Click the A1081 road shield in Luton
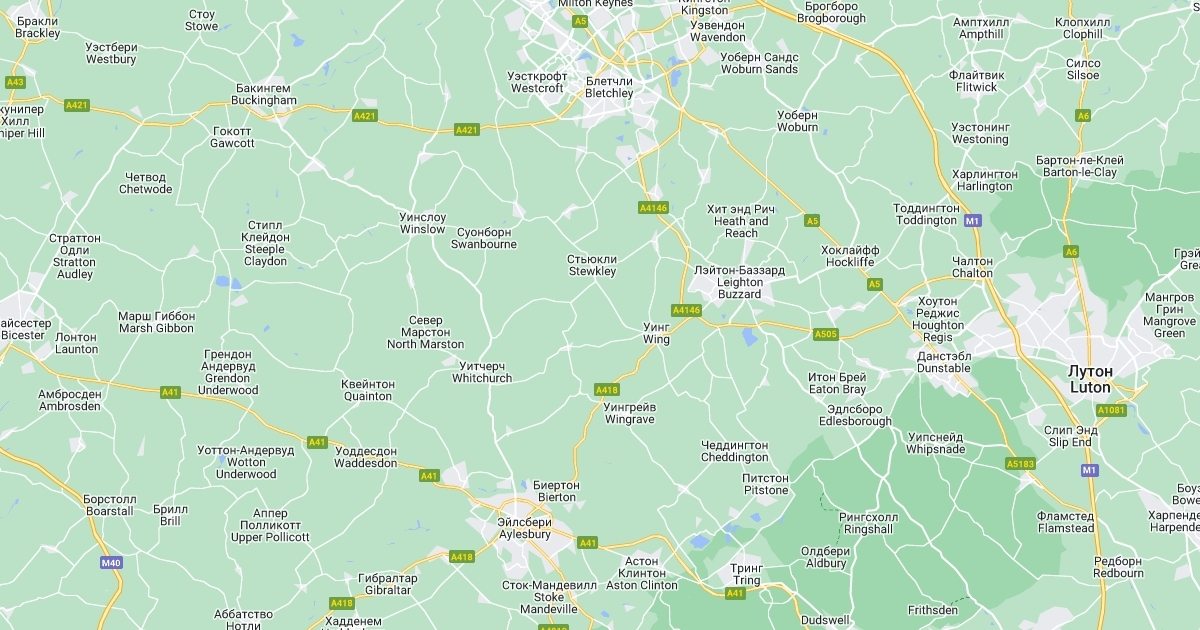 pos(1111,410)
